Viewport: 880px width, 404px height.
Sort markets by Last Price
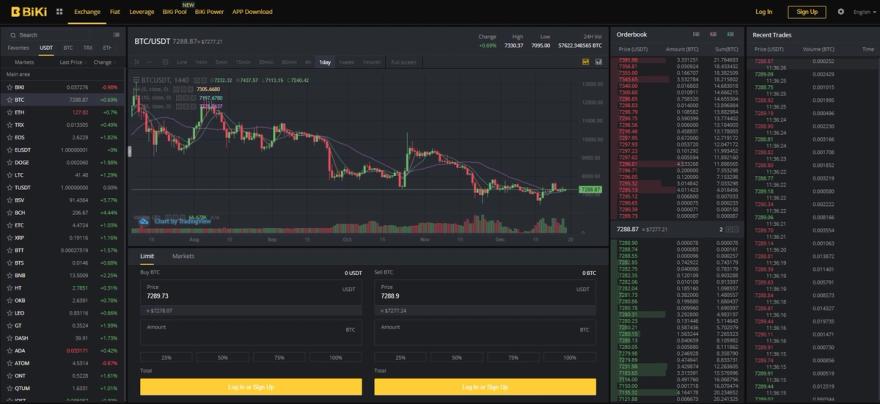[70, 62]
